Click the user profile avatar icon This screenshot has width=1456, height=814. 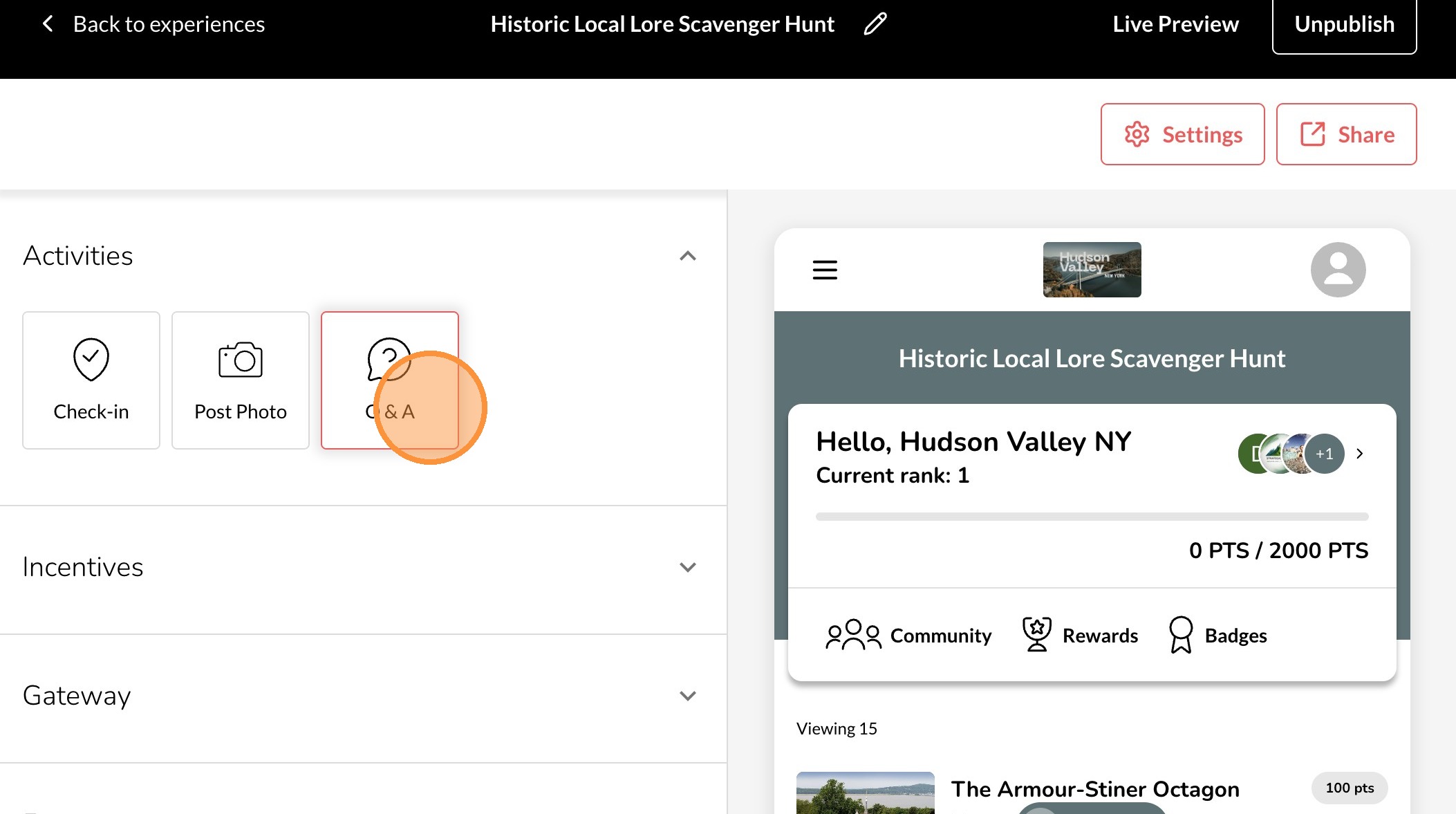pos(1338,270)
